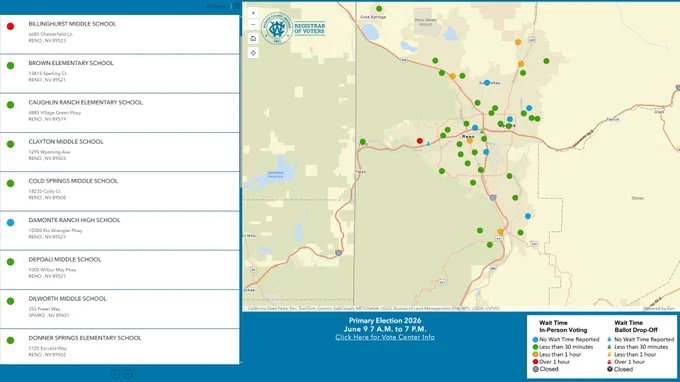Go to previous page of places list

point(115,374)
